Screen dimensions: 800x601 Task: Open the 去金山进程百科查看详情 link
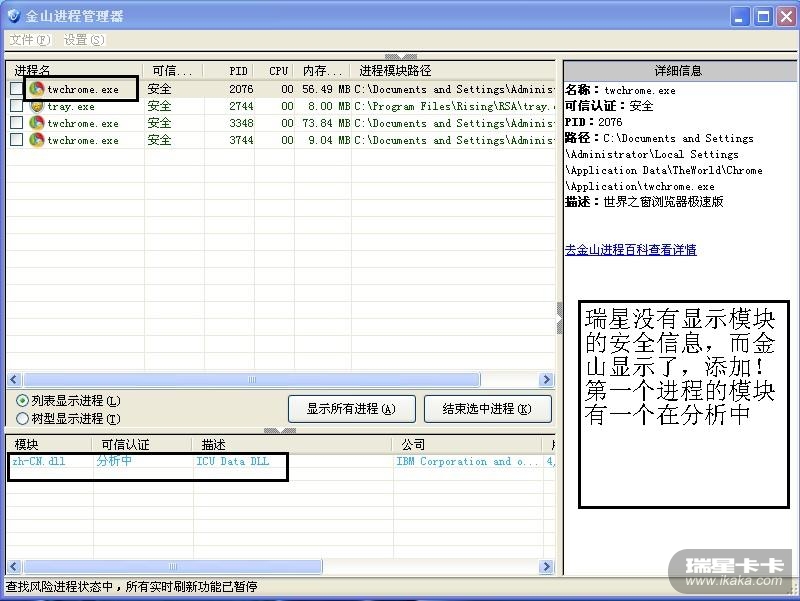point(631,249)
